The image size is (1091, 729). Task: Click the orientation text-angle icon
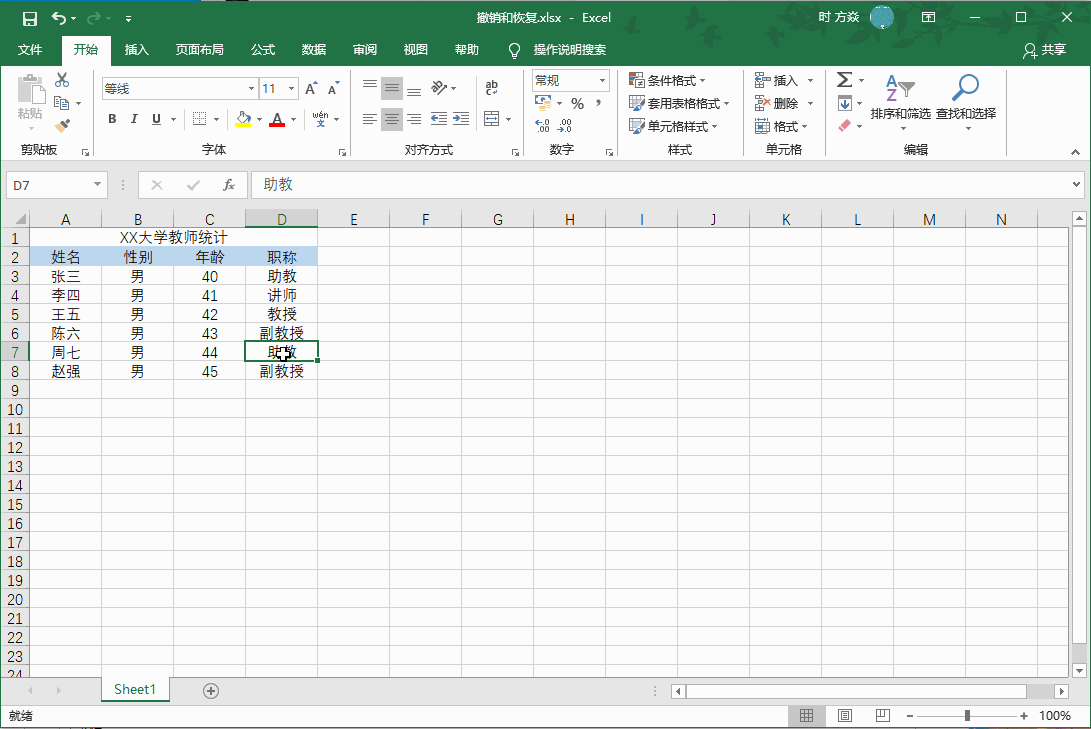click(439, 88)
